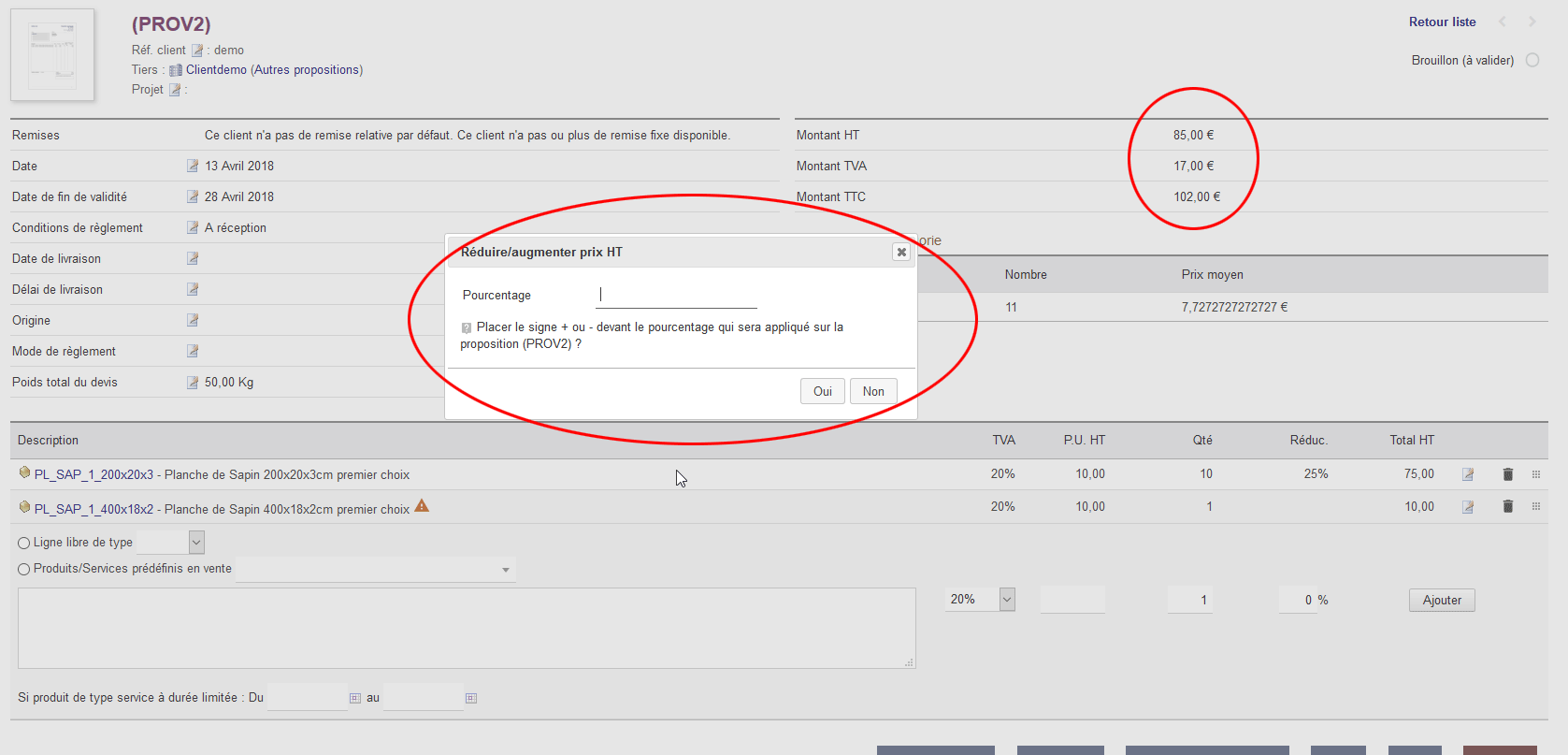Screen dimensions: 1568x755
Task: Open the Clientdemo third-party link
Action: click(216, 70)
